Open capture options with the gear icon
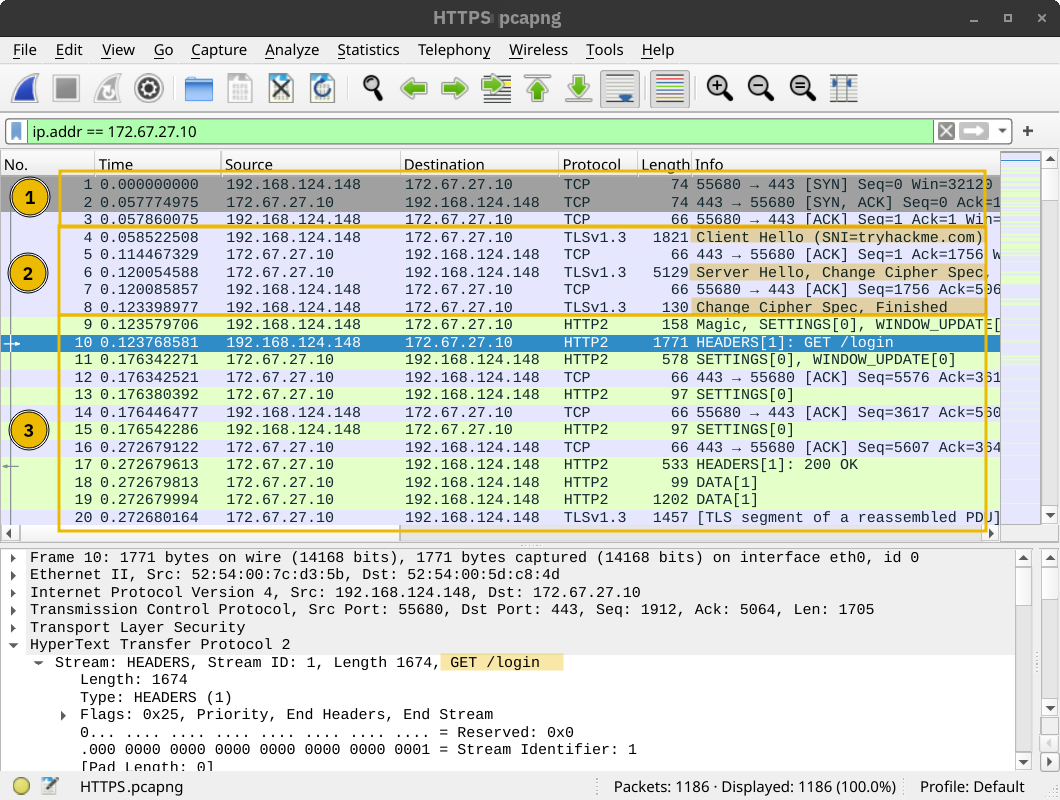 [x=148, y=88]
